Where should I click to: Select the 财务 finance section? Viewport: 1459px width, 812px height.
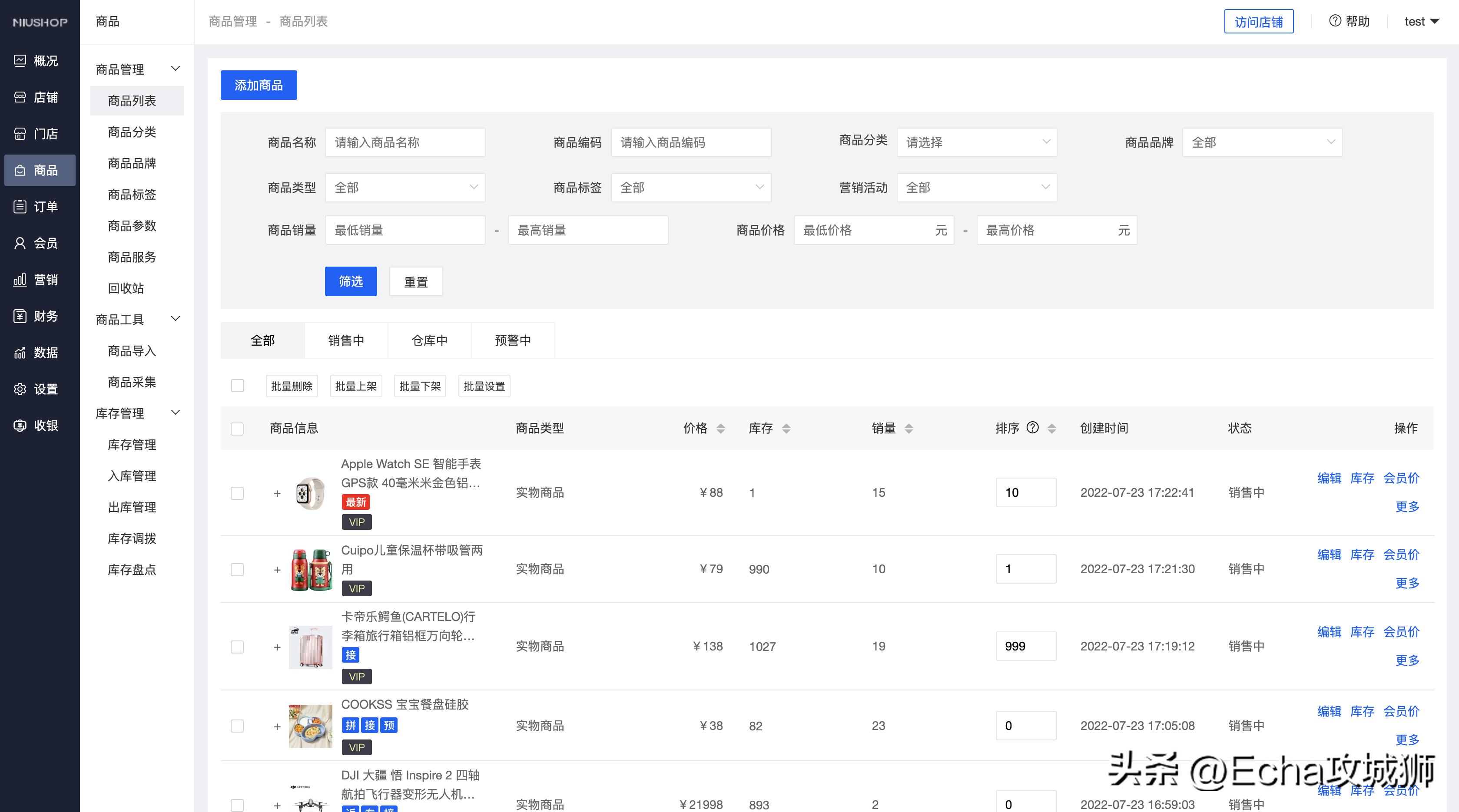pyautogui.click(x=40, y=316)
